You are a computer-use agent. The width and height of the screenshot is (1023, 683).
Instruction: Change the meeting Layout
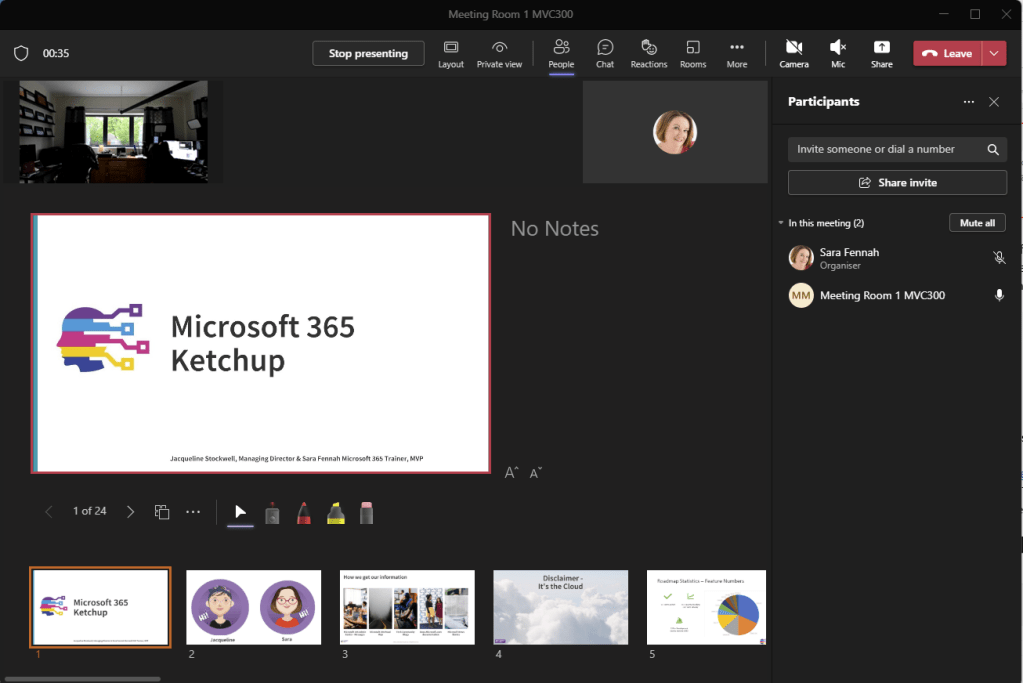point(451,53)
